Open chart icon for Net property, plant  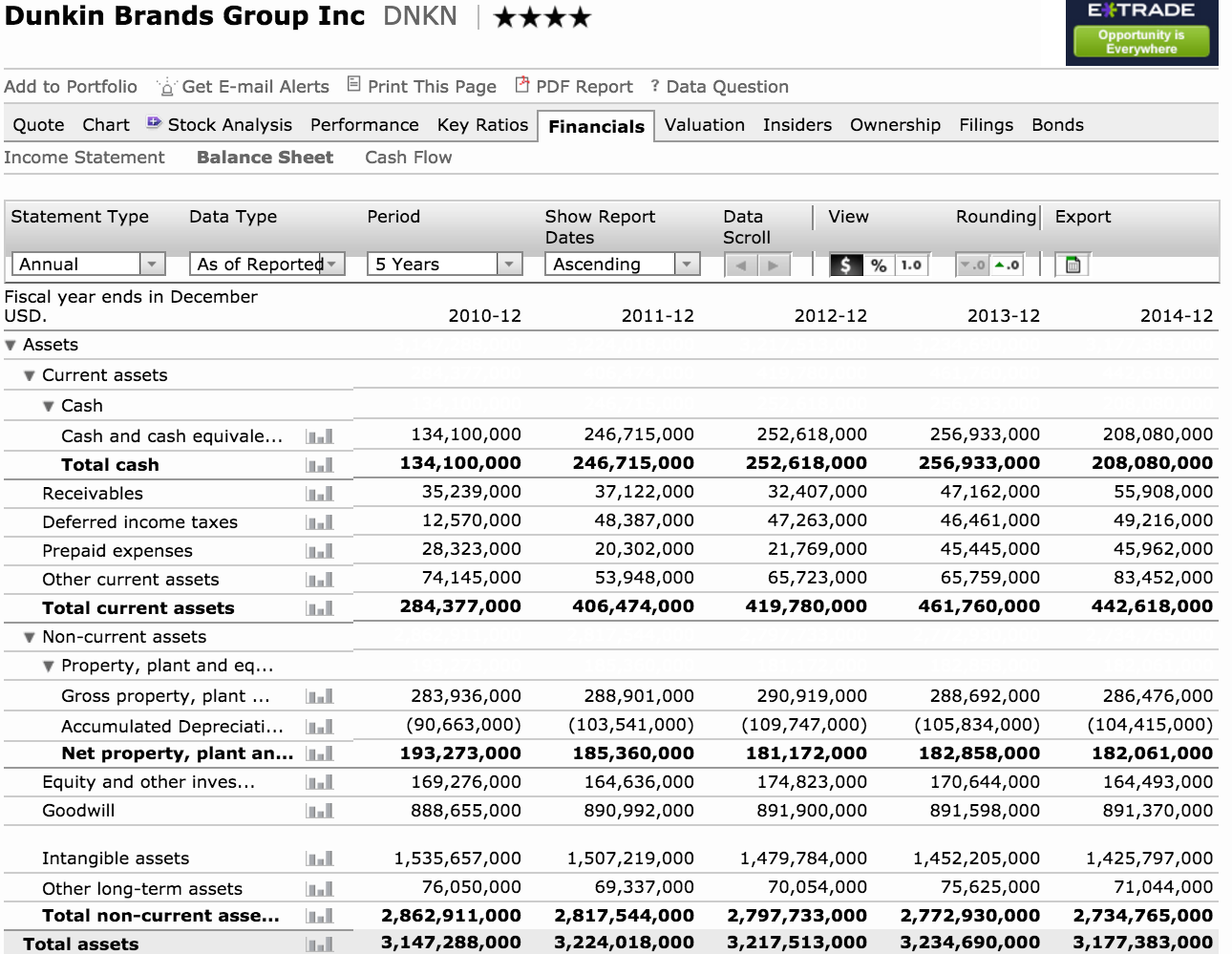coord(320,753)
